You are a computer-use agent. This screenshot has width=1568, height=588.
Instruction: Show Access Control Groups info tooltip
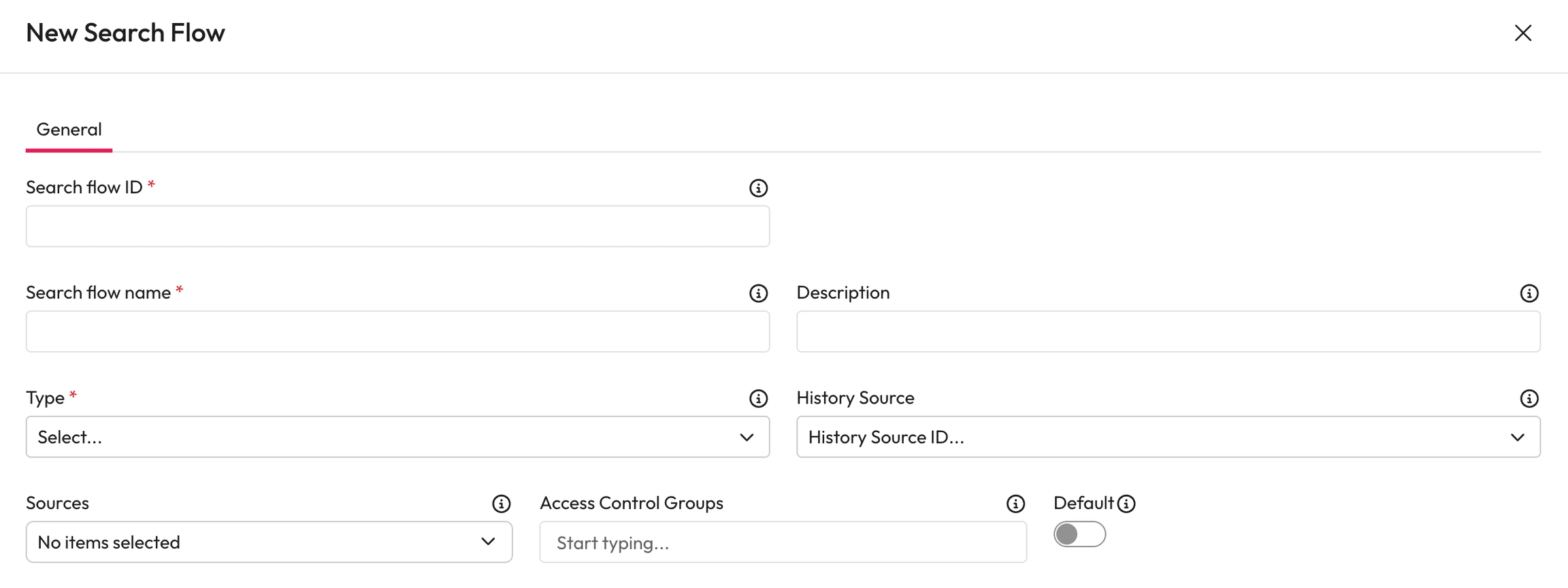1015,504
